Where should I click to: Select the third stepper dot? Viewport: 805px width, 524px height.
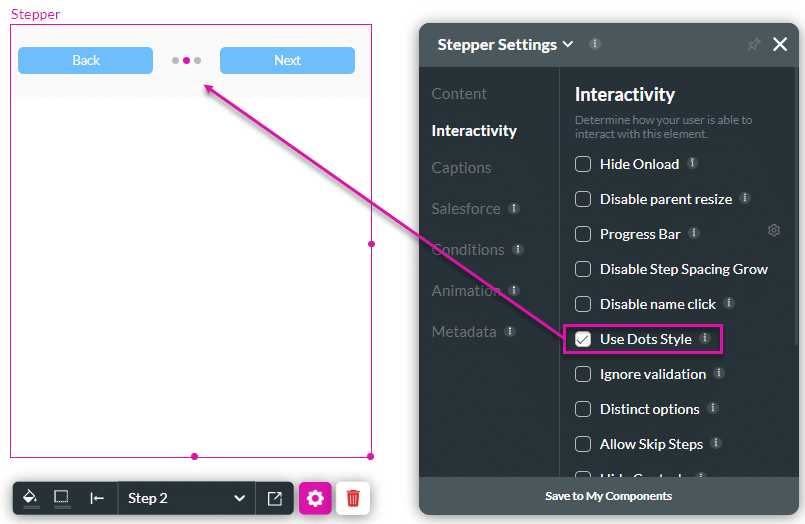198,61
